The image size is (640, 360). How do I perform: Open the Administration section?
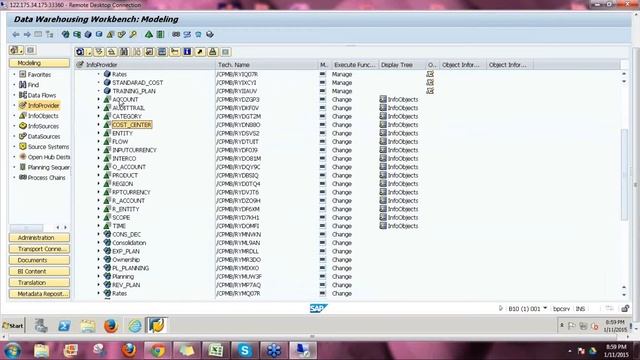tap(39, 238)
